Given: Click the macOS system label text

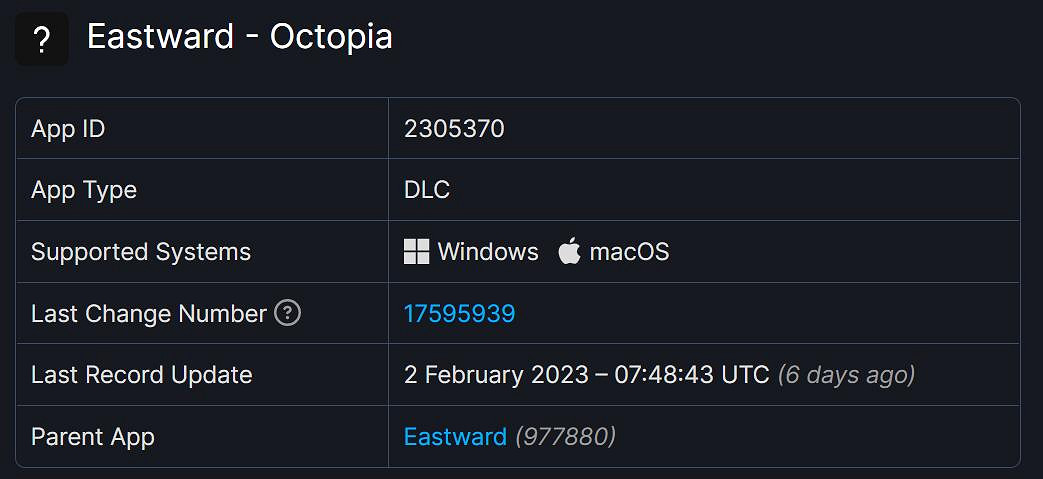Looking at the screenshot, I should (x=629, y=252).
